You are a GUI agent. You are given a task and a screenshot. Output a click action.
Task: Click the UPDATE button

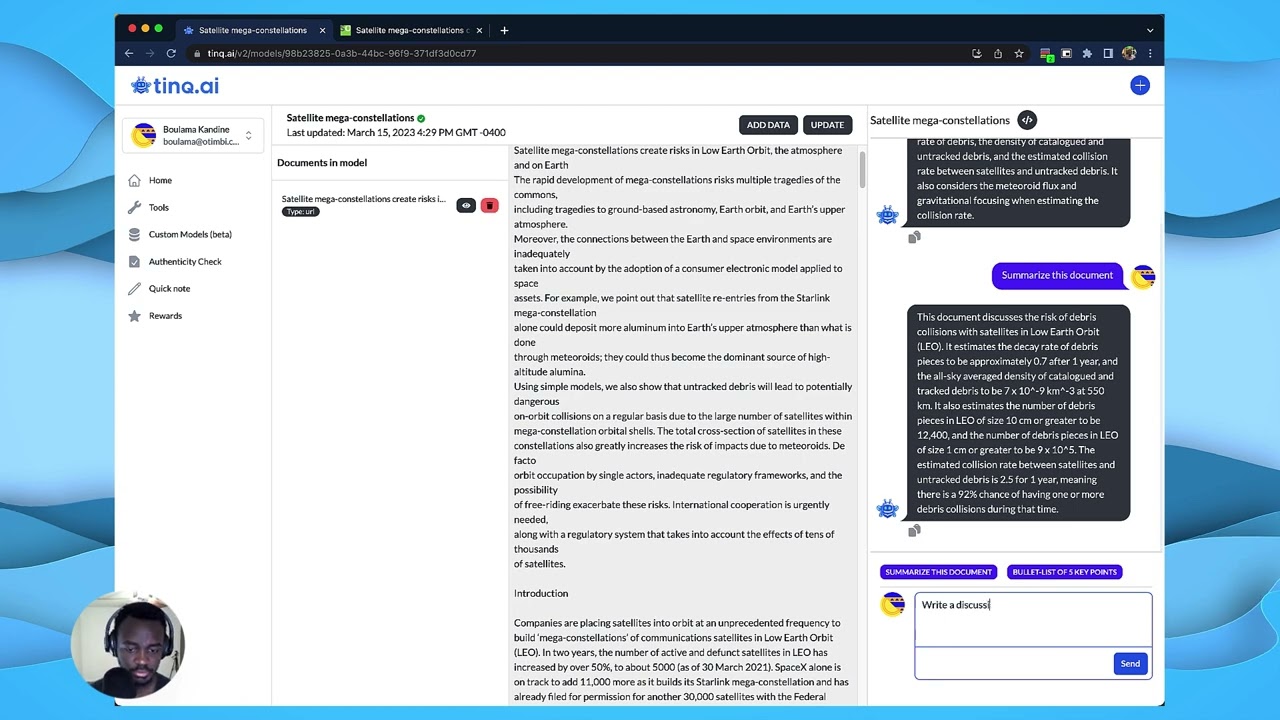[x=827, y=125]
